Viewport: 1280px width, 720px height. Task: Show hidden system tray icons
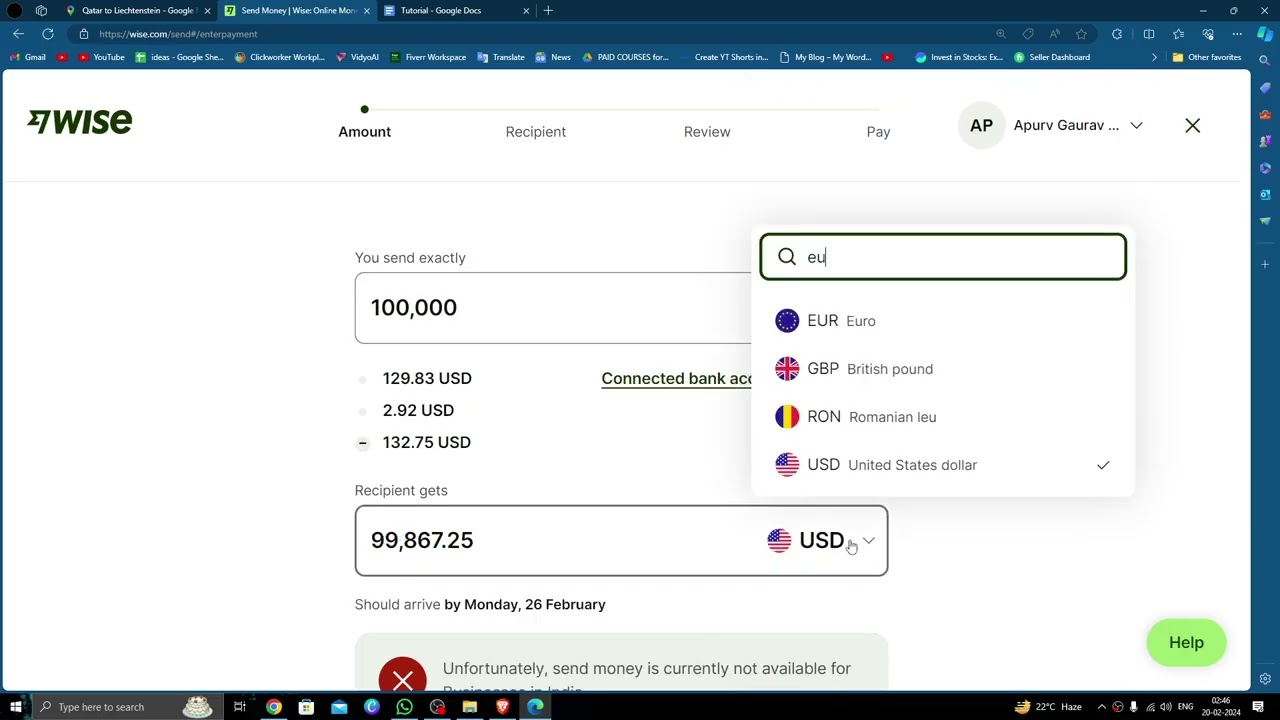pos(1101,707)
